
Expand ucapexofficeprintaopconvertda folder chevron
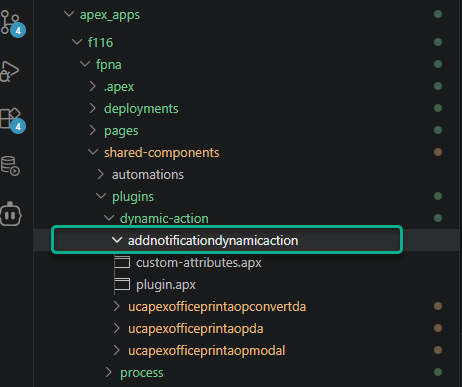click(x=116, y=306)
